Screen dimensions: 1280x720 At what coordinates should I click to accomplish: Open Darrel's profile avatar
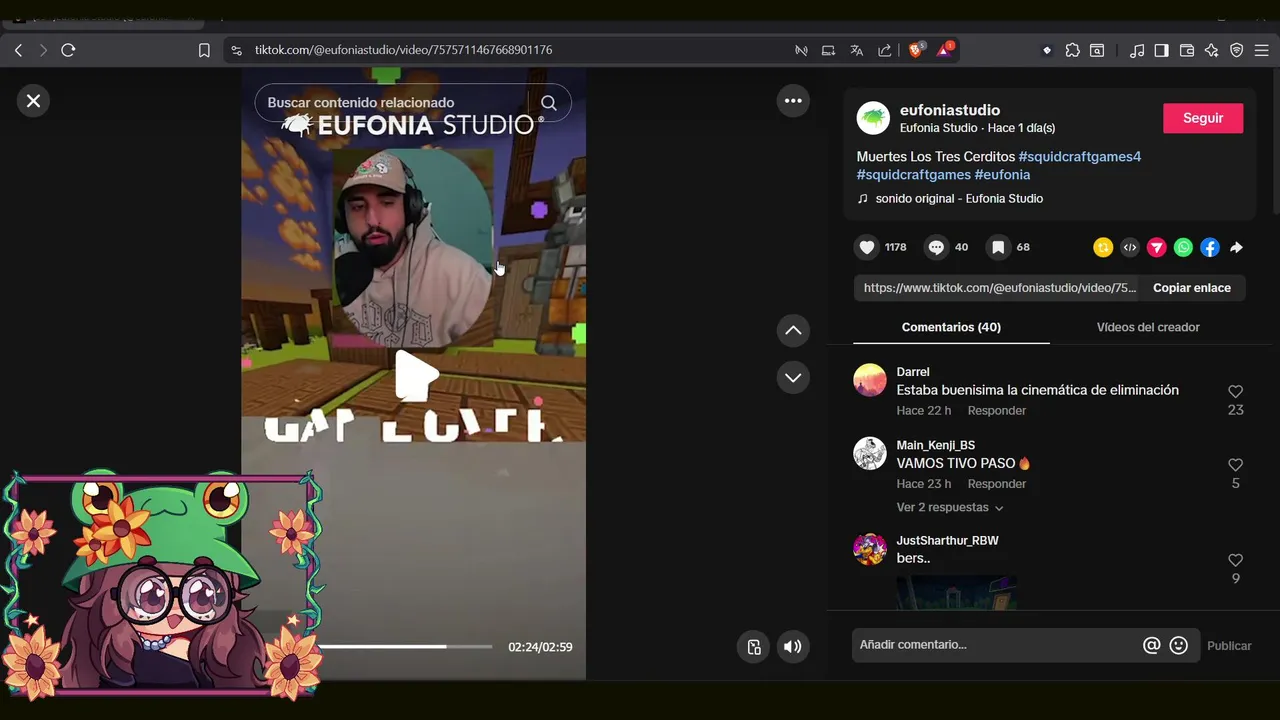click(x=870, y=380)
